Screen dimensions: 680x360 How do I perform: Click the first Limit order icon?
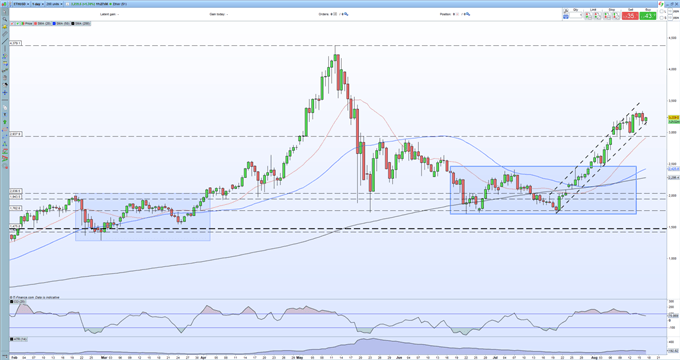(588, 16)
